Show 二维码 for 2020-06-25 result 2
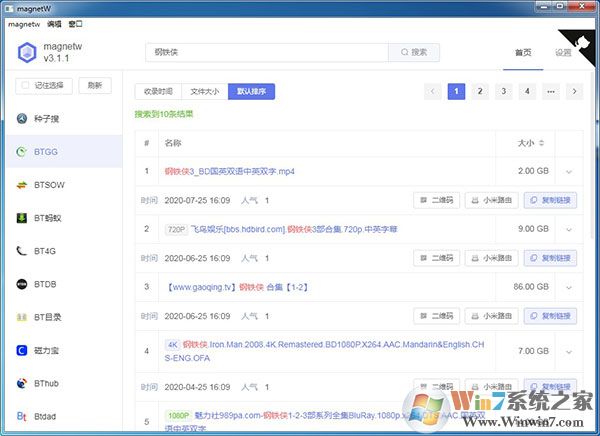The width and height of the screenshot is (600, 436). click(437, 258)
